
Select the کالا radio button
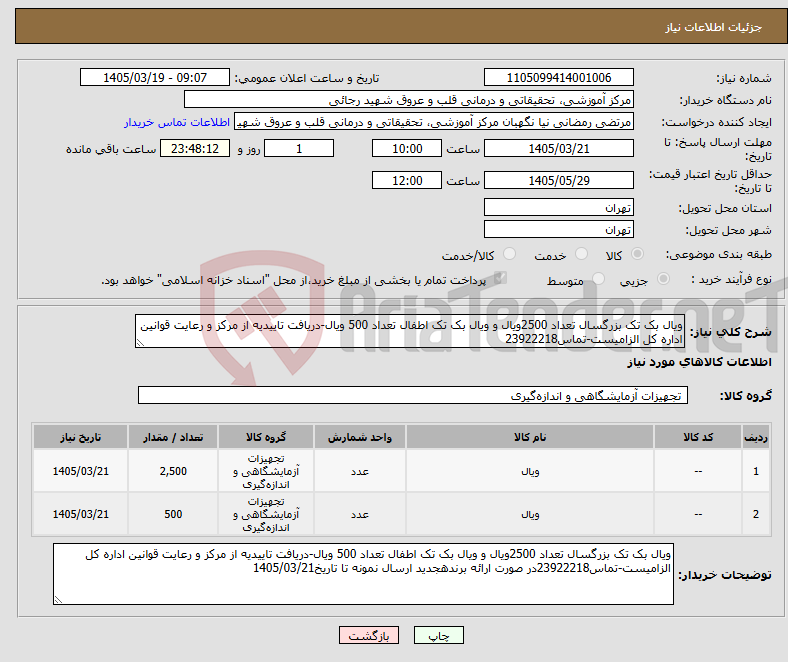coord(637,254)
